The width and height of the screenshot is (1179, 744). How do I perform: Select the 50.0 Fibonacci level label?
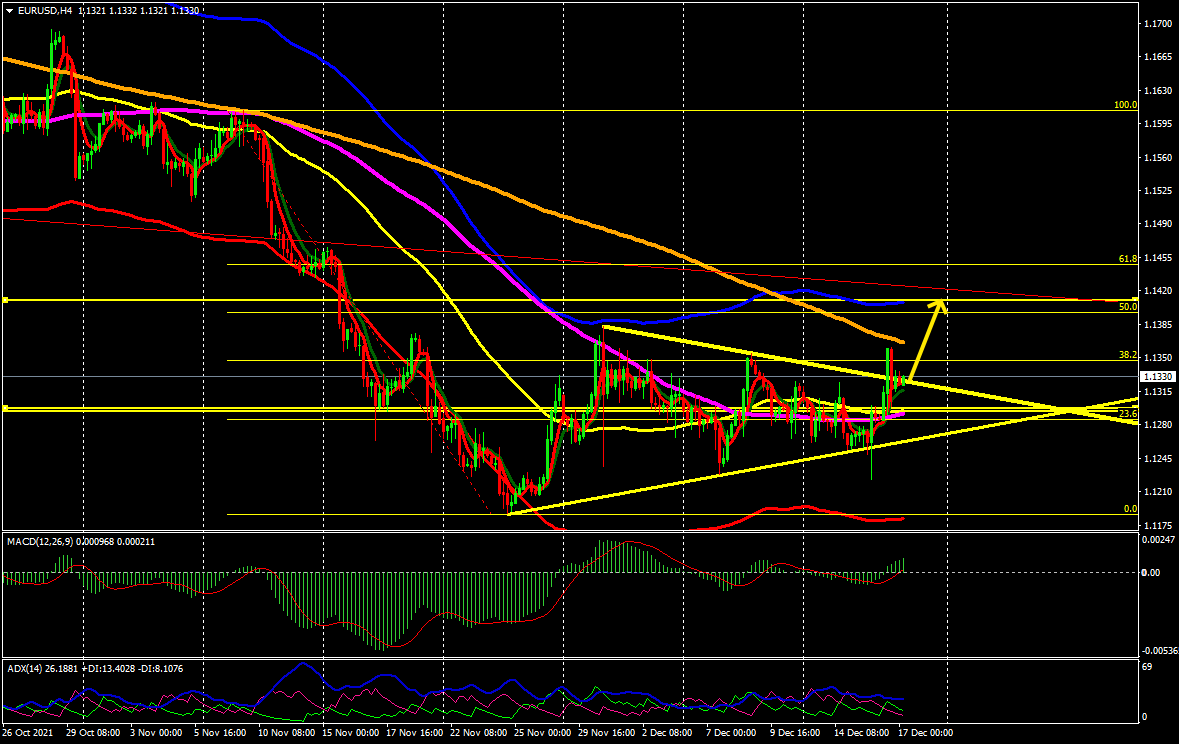point(1127,307)
